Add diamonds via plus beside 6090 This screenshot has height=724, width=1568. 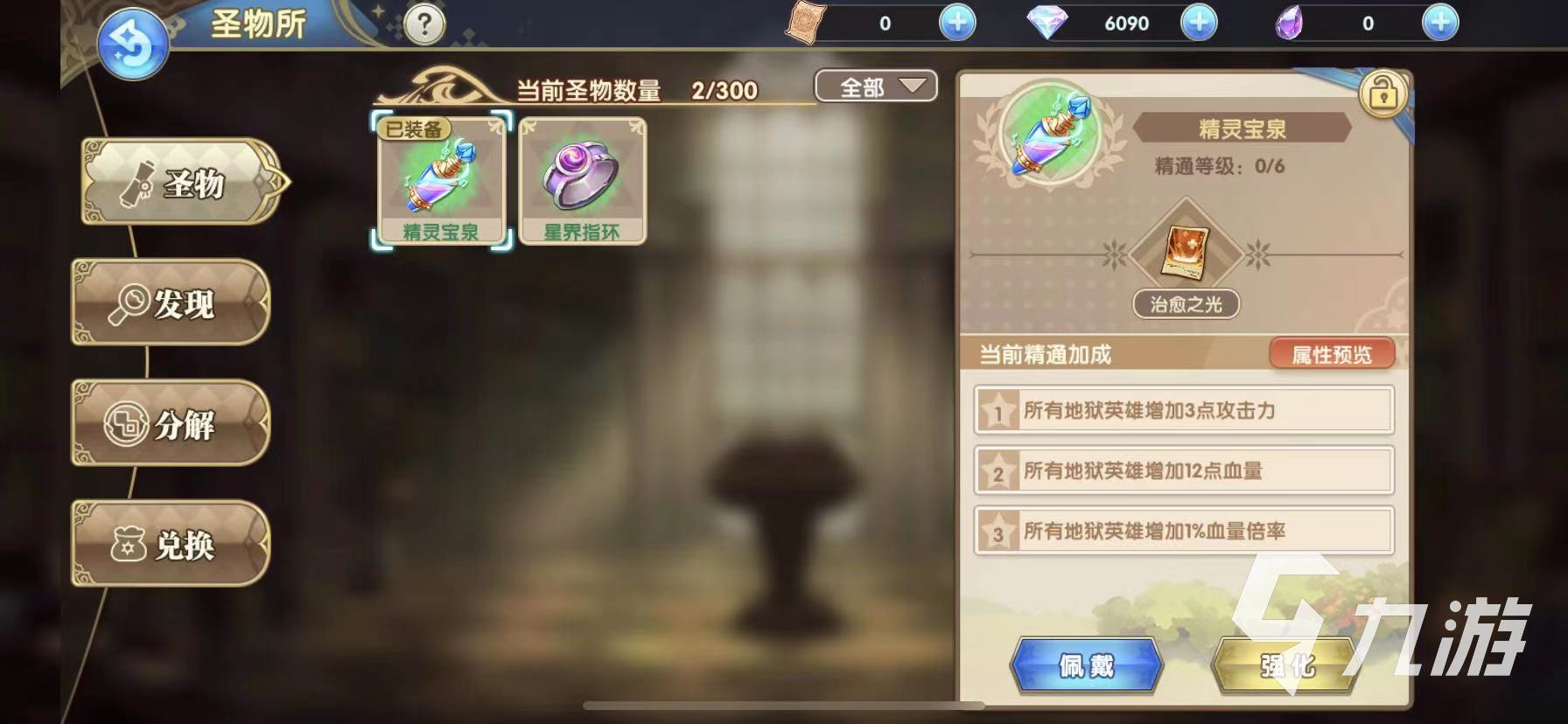tap(1199, 23)
